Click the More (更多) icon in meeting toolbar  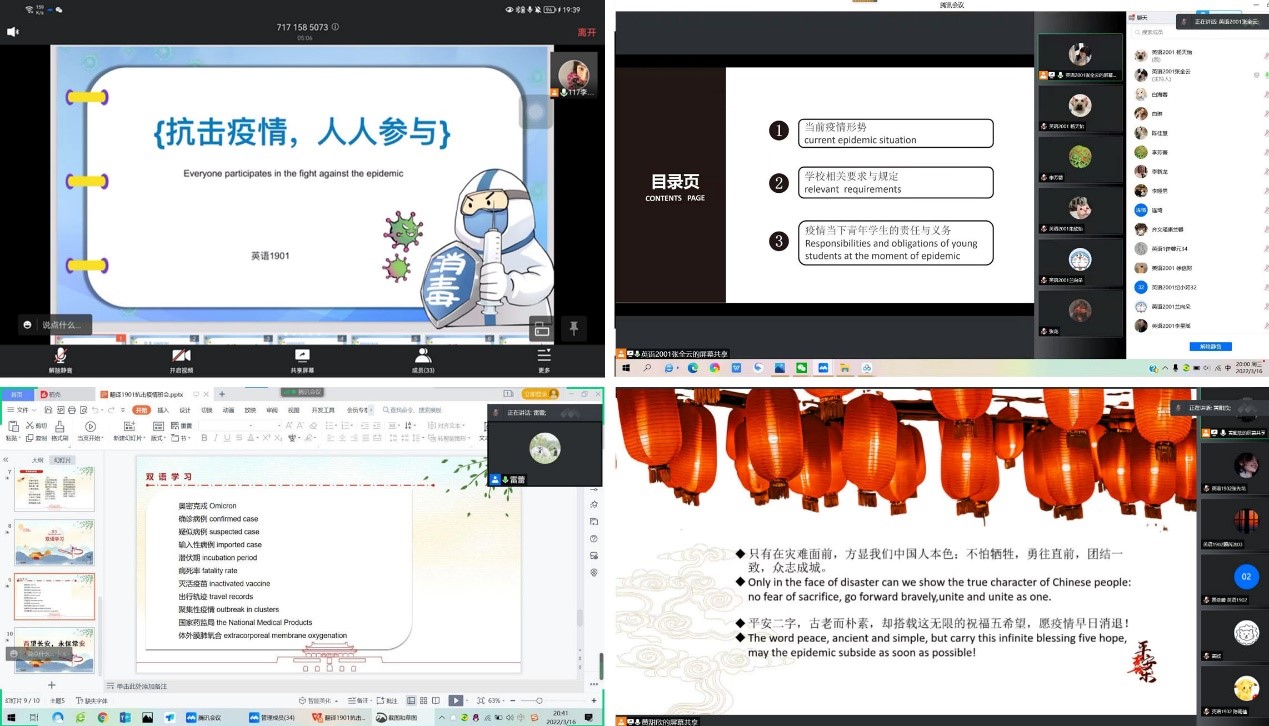point(545,355)
